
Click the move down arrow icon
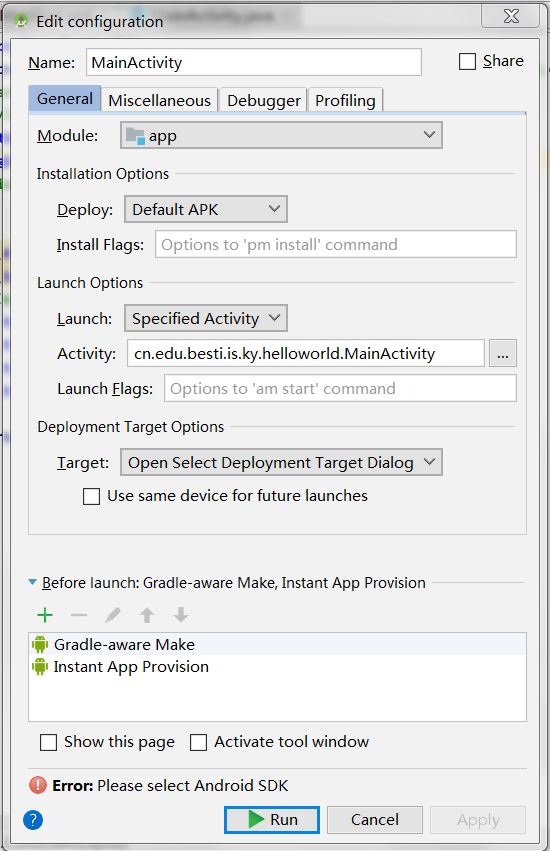pyautogui.click(x=181, y=615)
